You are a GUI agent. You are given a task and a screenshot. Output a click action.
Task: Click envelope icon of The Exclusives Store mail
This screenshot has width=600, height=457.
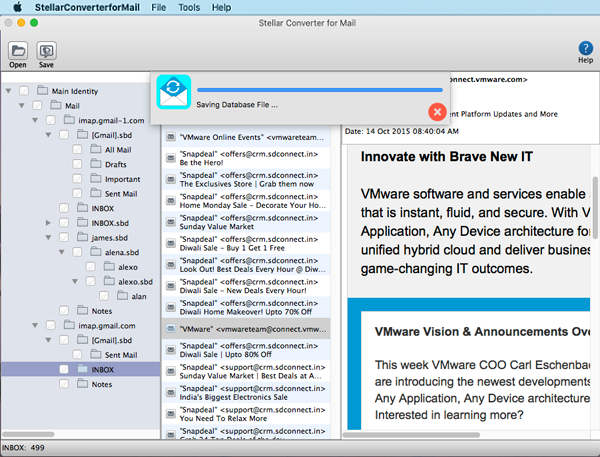coord(171,180)
